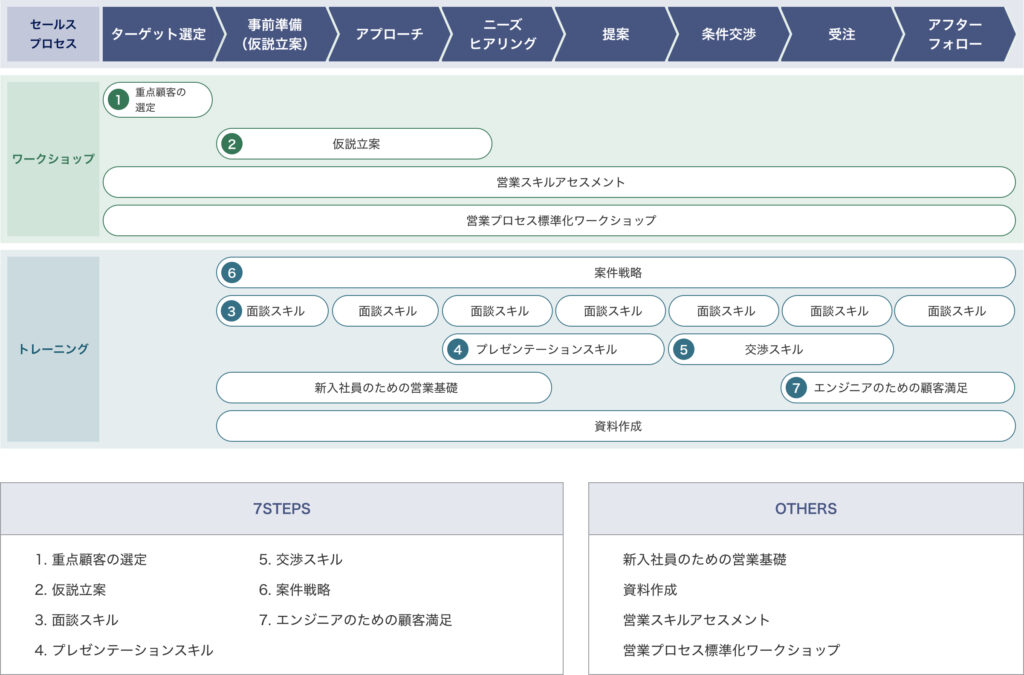Open the 新入社員のための営業基礎 training pill
This screenshot has width=1024, height=675.
(384, 388)
